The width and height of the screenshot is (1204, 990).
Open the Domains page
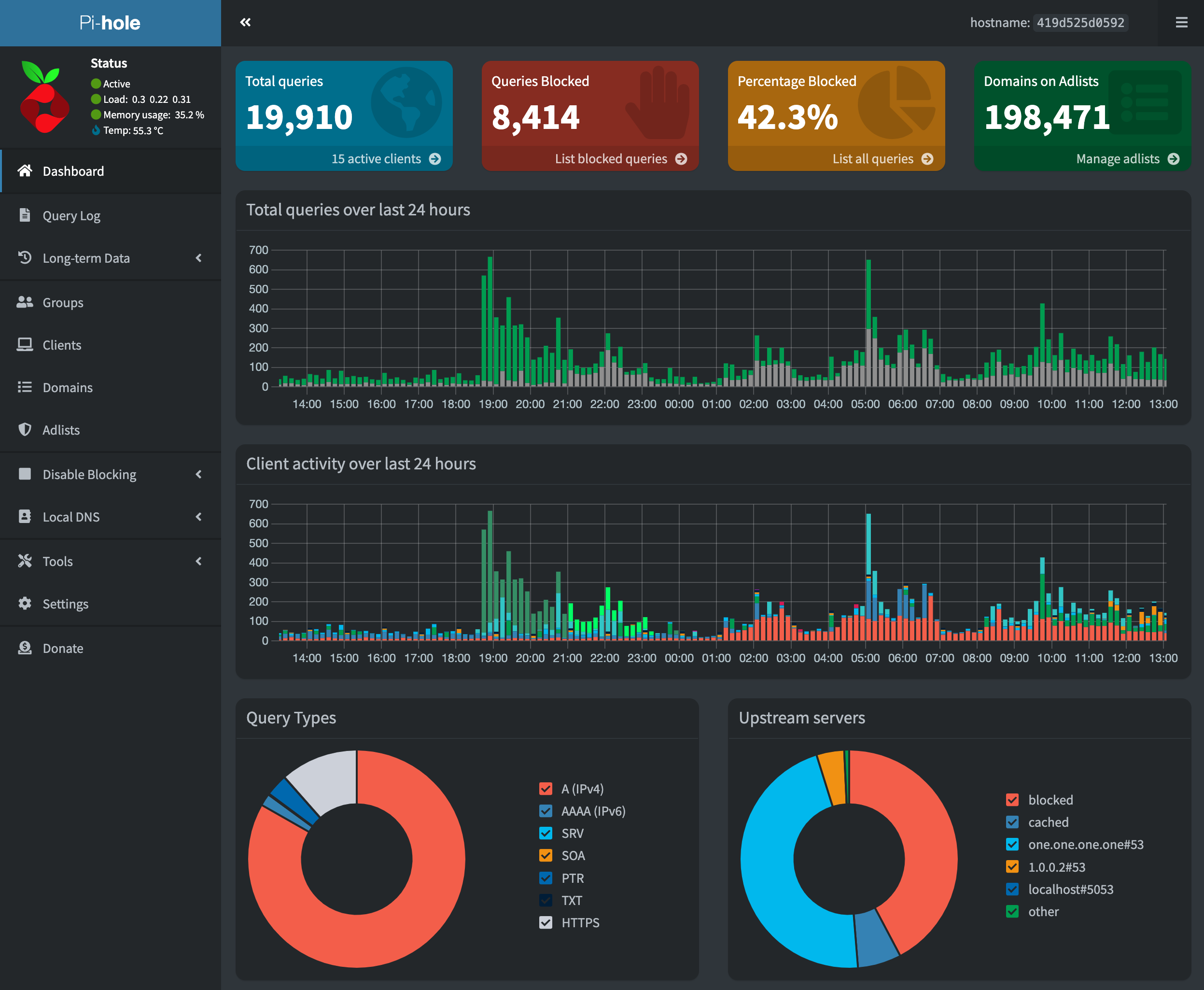[x=111, y=387]
